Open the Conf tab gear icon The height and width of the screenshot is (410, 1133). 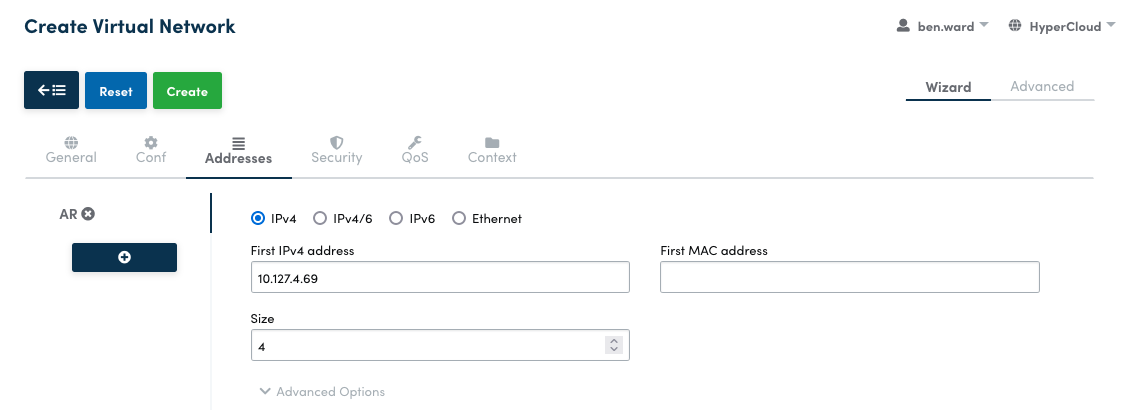click(151, 143)
